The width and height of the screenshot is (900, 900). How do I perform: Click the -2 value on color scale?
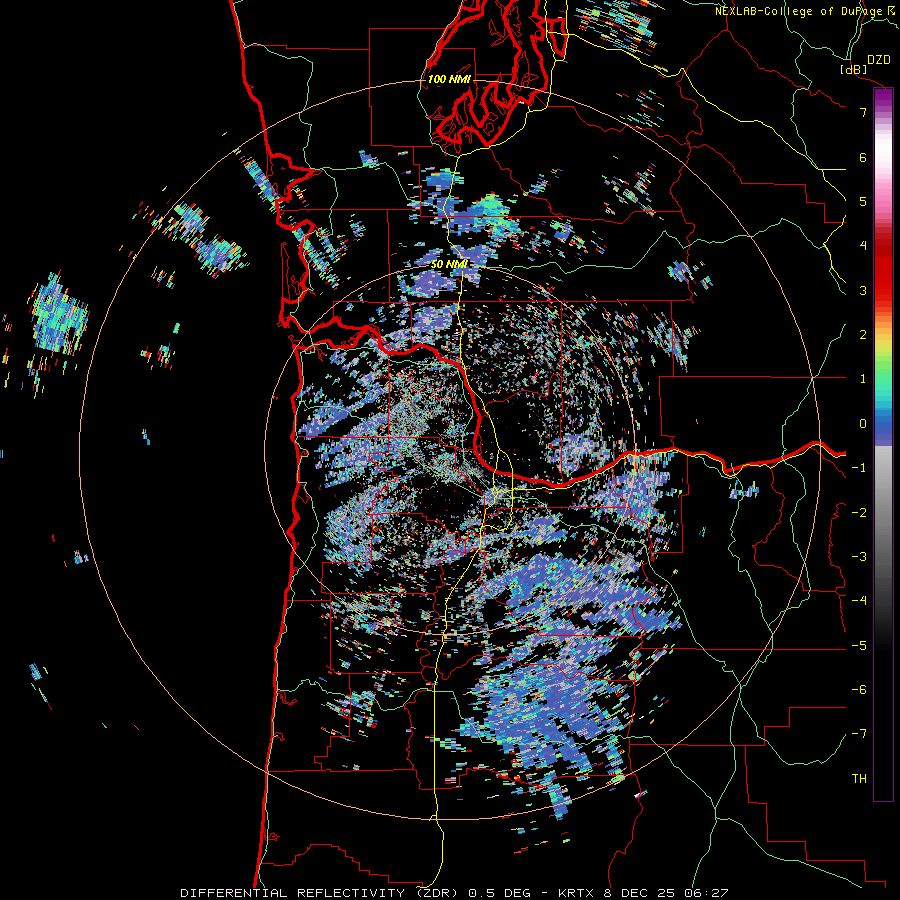point(859,512)
